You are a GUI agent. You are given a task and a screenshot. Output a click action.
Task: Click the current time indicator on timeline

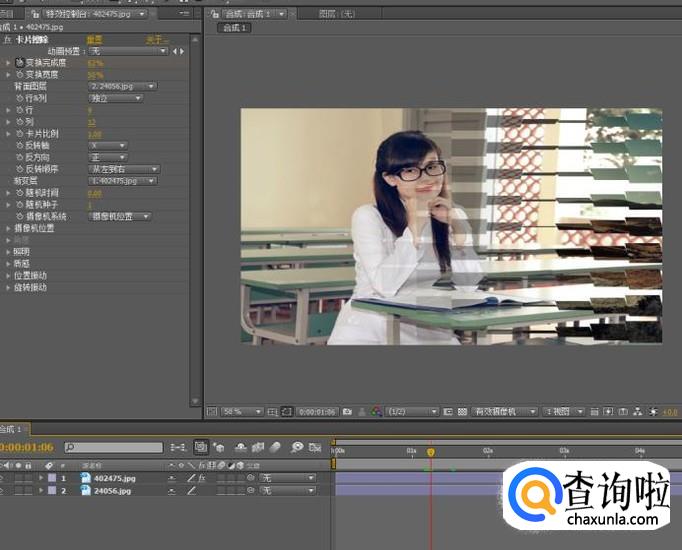tap(431, 452)
